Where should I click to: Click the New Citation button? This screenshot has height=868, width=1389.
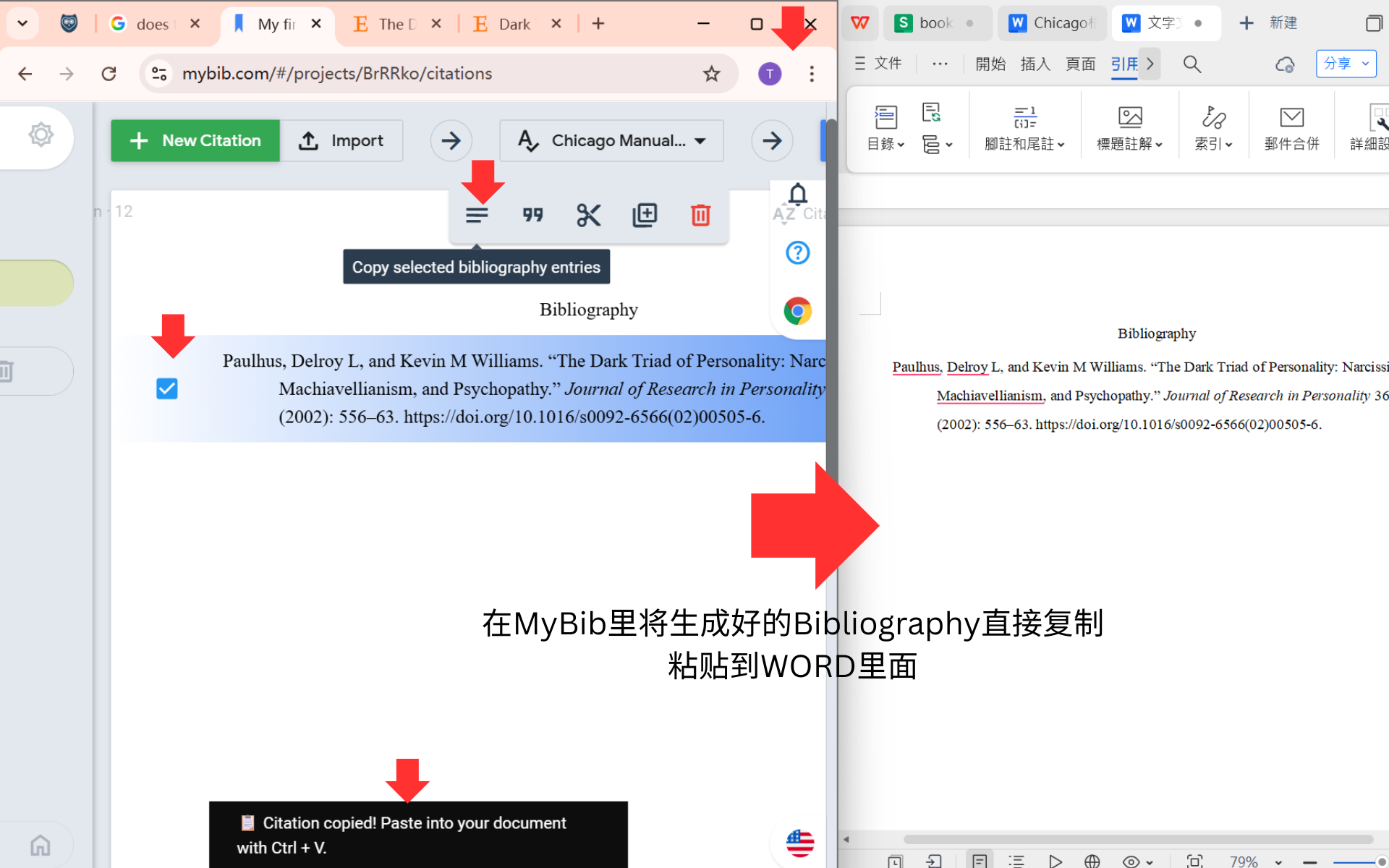point(195,140)
